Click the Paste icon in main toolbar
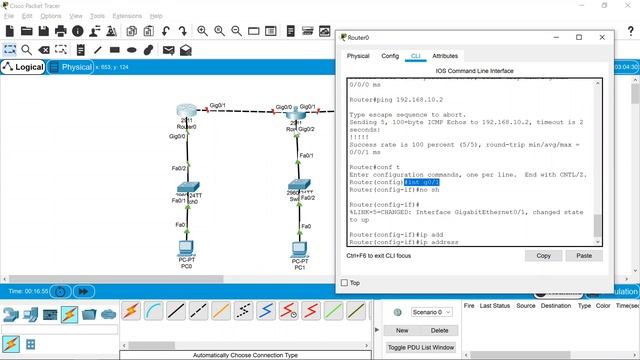 (149, 31)
